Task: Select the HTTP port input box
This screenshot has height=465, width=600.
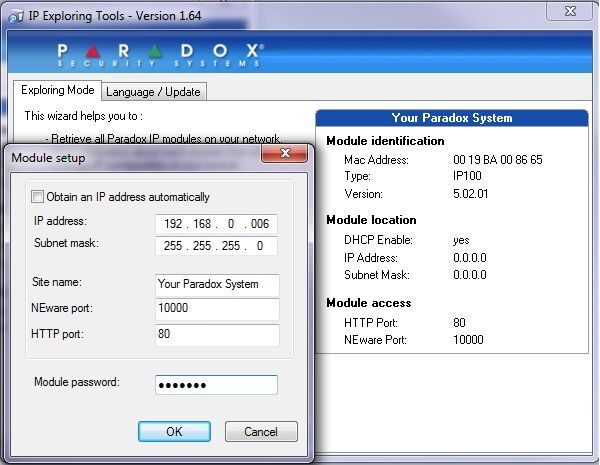Action: (x=216, y=335)
